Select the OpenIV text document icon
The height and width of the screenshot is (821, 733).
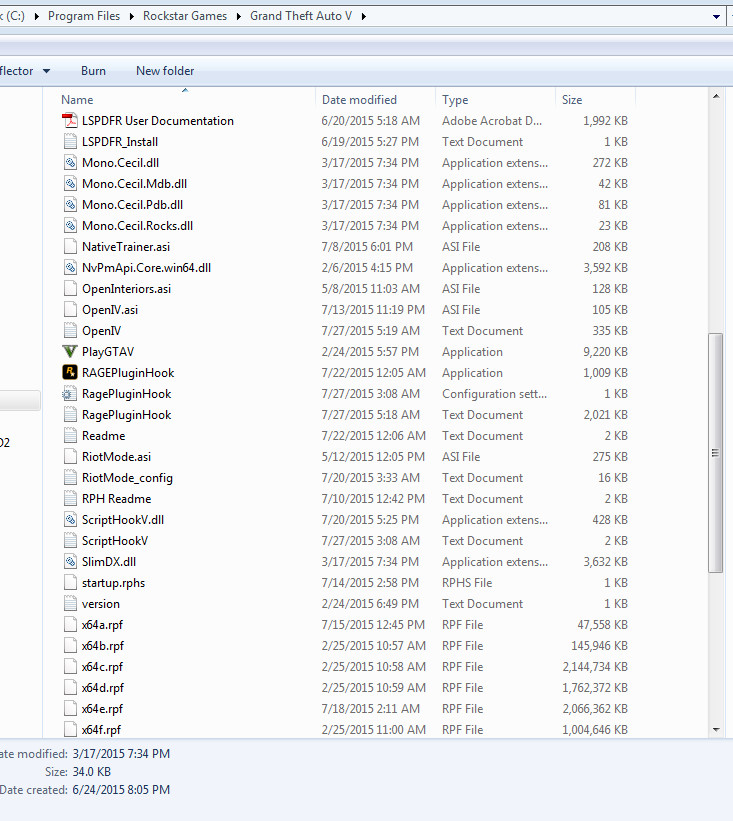pos(70,331)
